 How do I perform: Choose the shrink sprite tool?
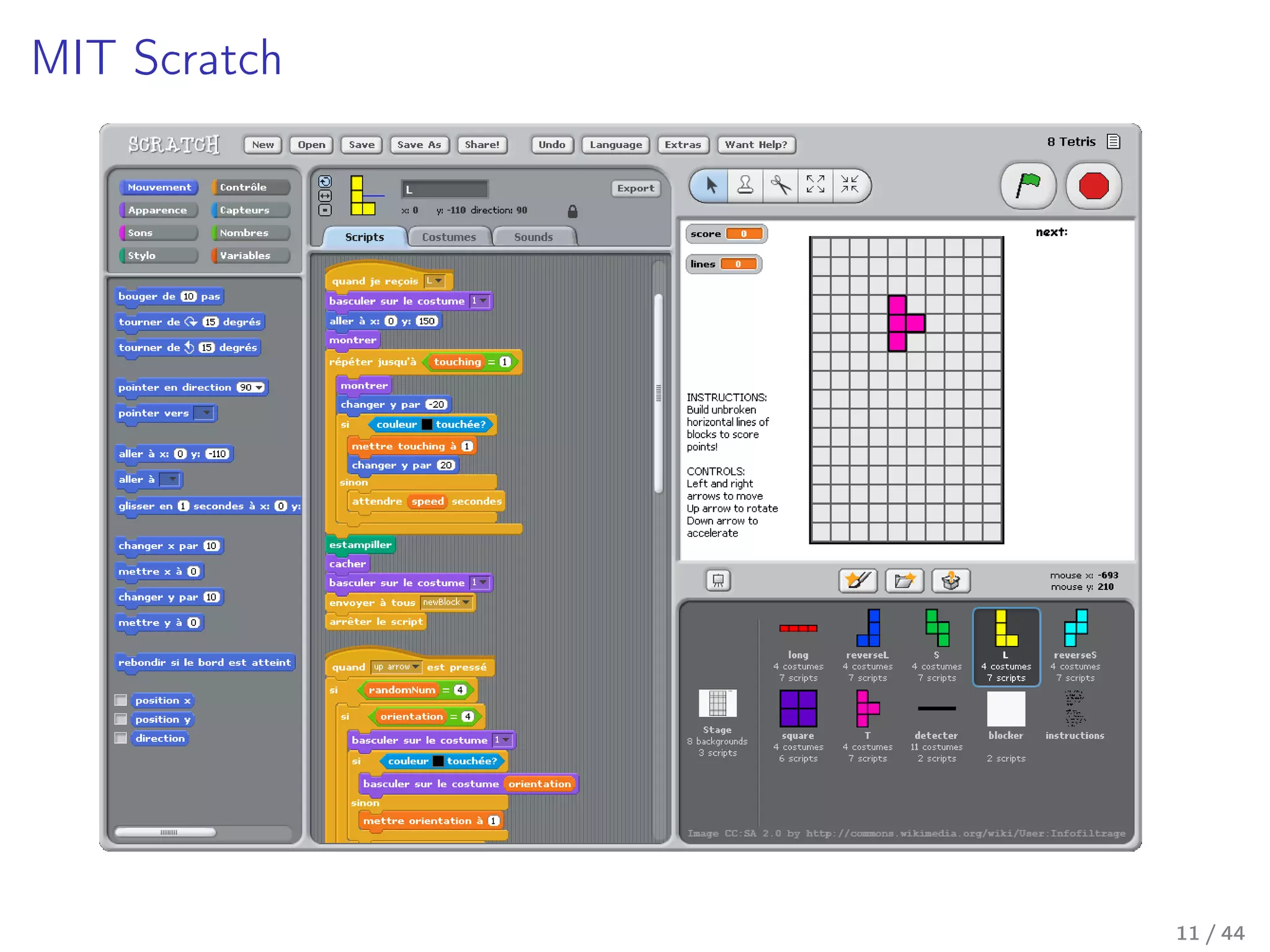[x=849, y=185]
